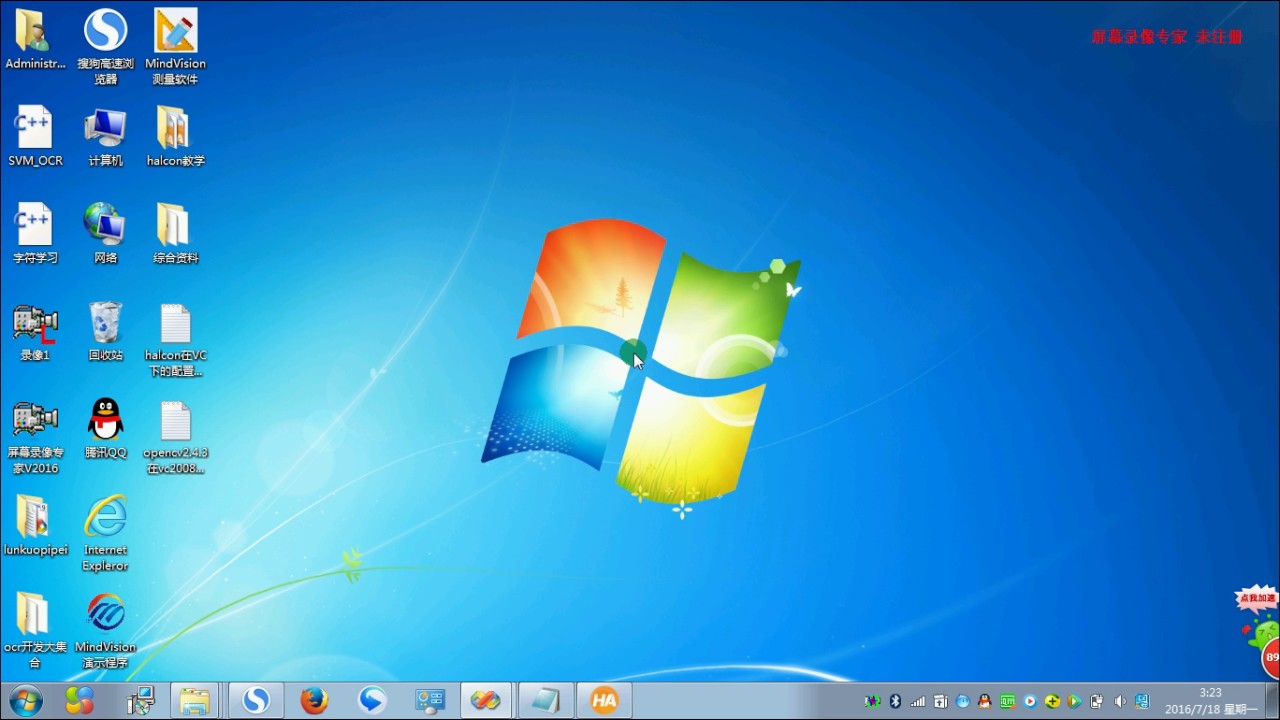Viewport: 1280px width, 720px height.
Task: Launch MindVision 演示程序 desktop shortcut
Action: coord(105,630)
